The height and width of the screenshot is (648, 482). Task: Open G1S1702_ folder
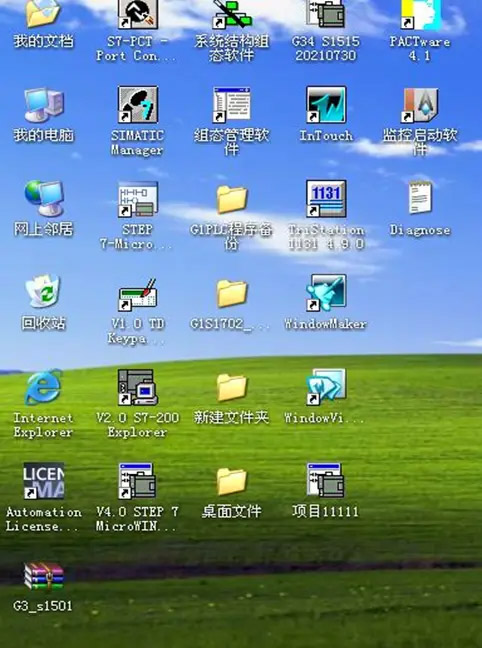[x=231, y=293]
